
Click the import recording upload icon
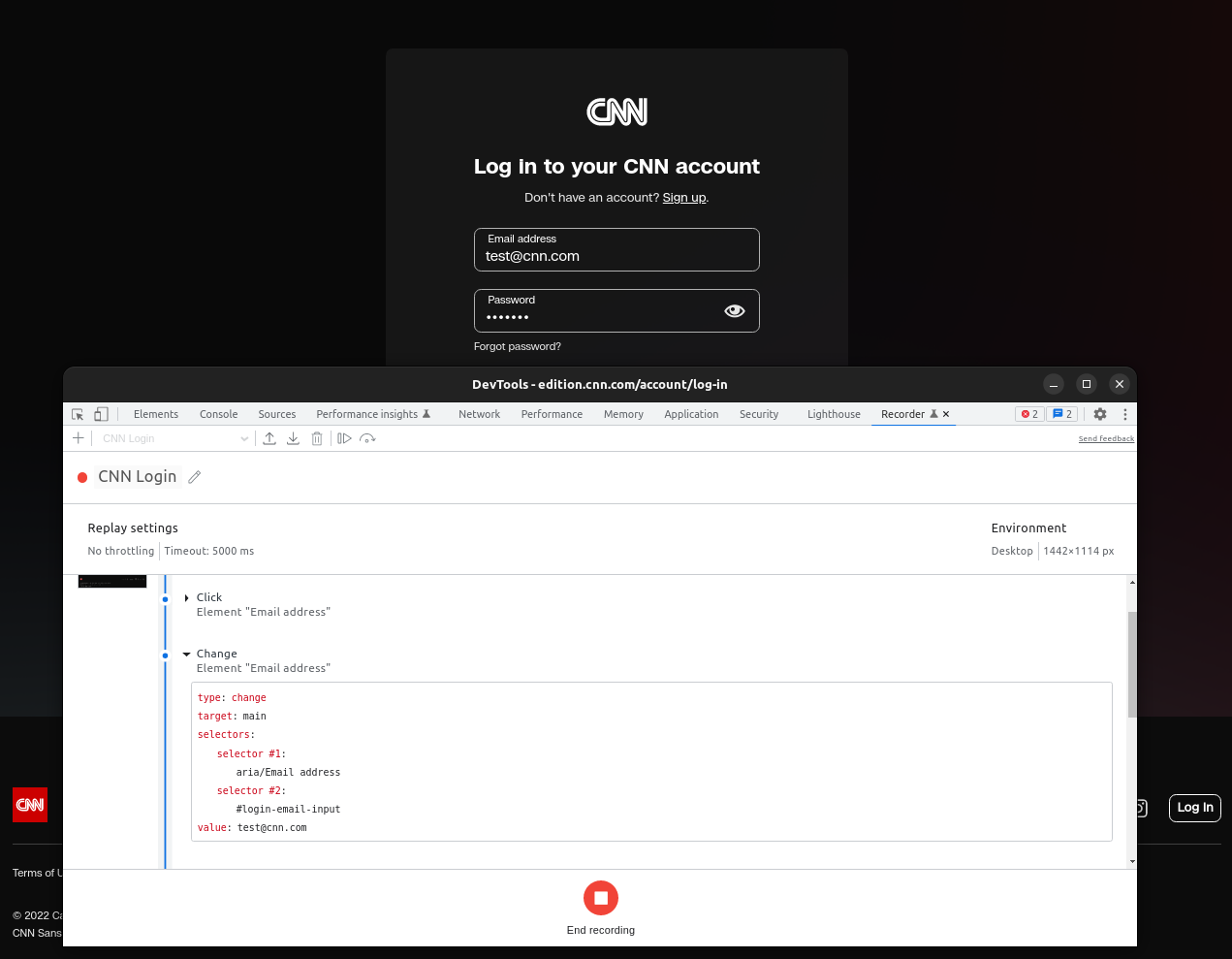pyautogui.click(x=269, y=438)
